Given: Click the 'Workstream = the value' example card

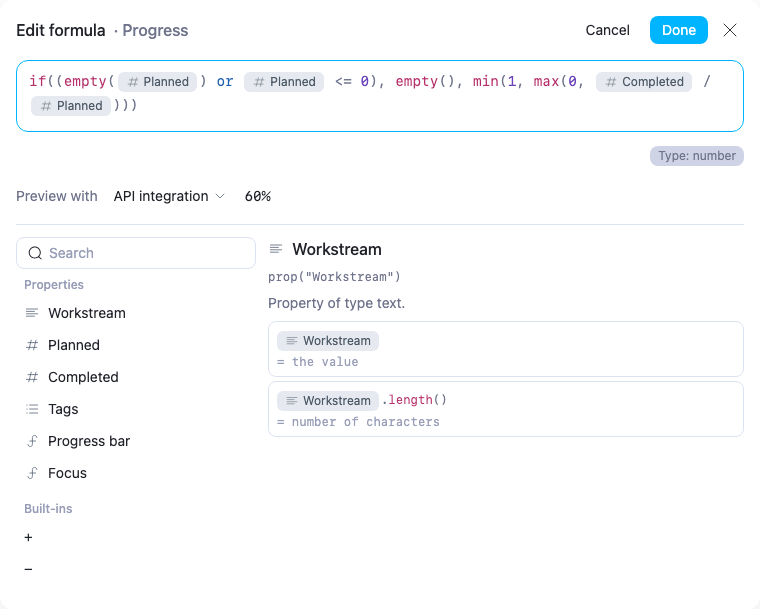Looking at the screenshot, I should pos(506,349).
